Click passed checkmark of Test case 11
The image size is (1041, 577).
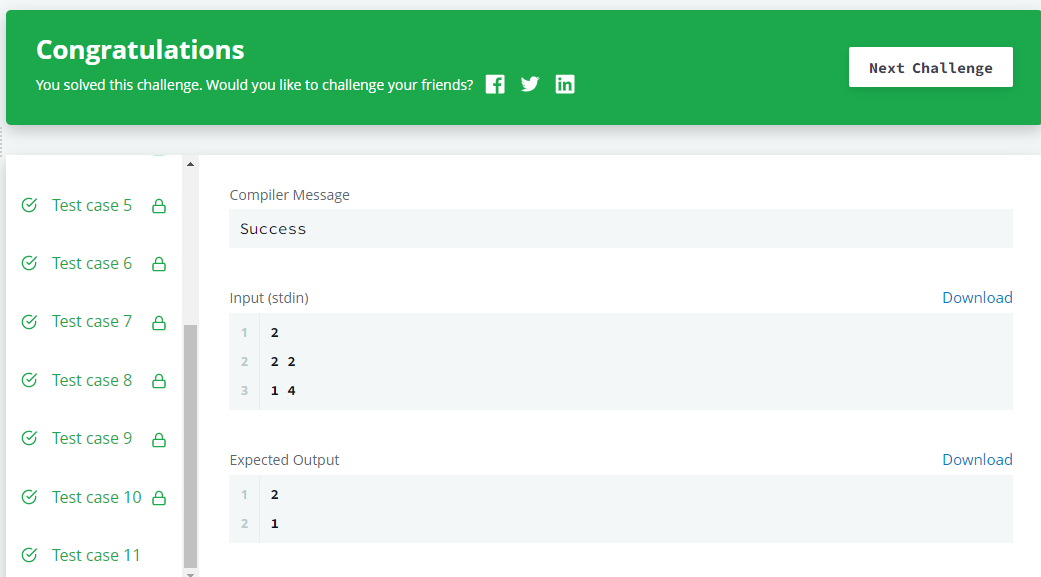point(29,555)
